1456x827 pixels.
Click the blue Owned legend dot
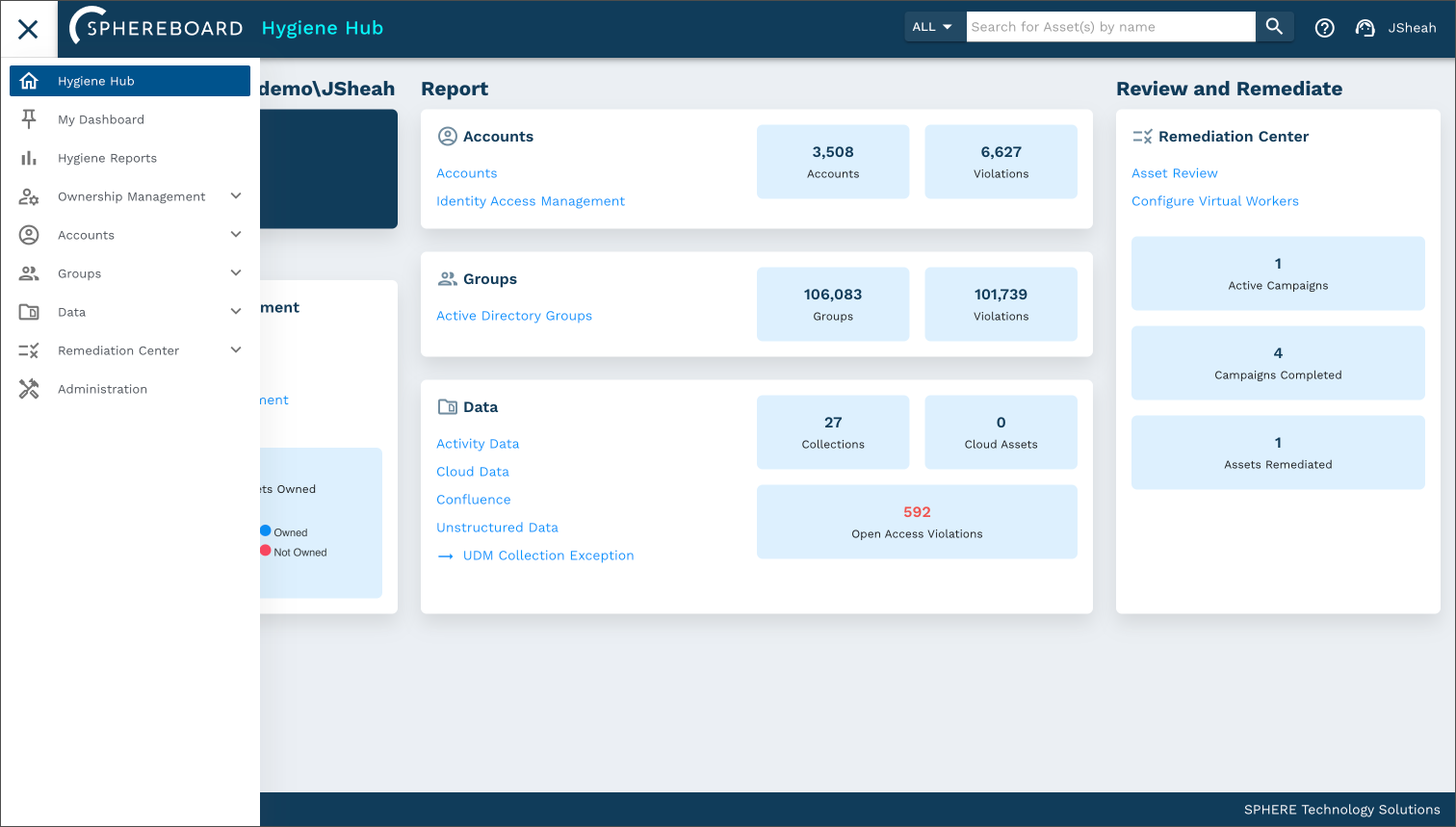point(266,530)
